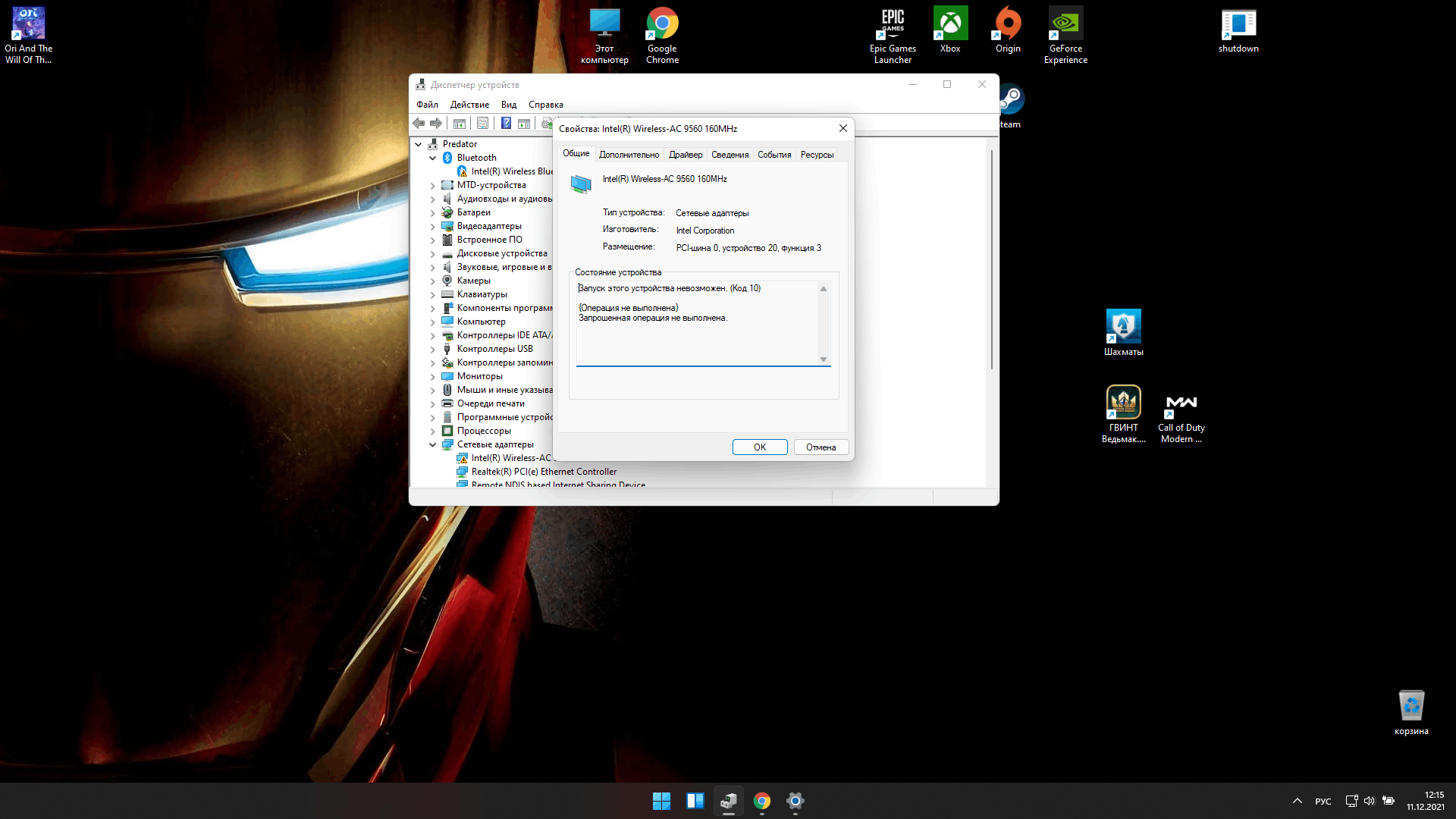Open Вид menu in Device Manager
The width and height of the screenshot is (1456, 819).
click(510, 104)
